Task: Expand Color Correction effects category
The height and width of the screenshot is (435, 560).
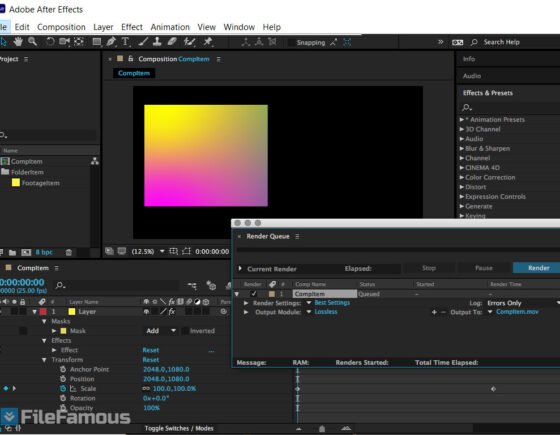Action: (x=462, y=177)
